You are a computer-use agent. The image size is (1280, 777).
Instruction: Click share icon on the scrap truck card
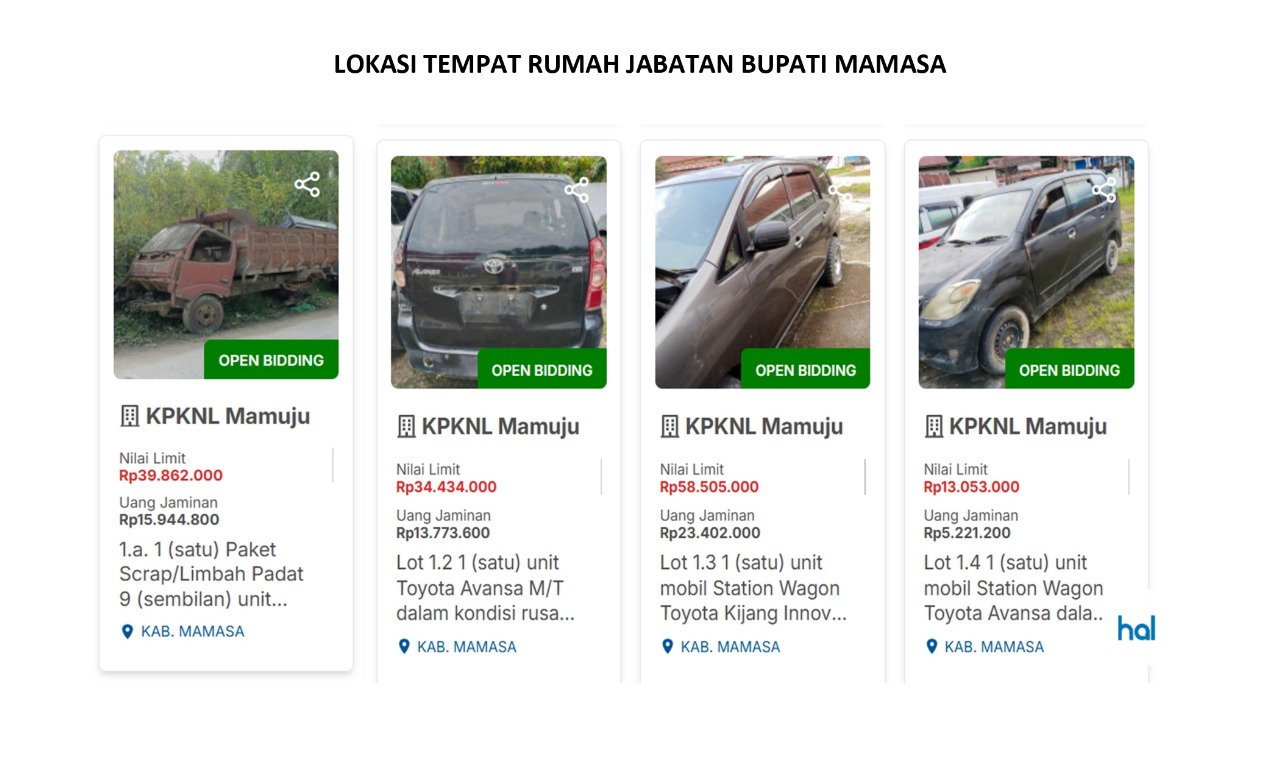[307, 184]
